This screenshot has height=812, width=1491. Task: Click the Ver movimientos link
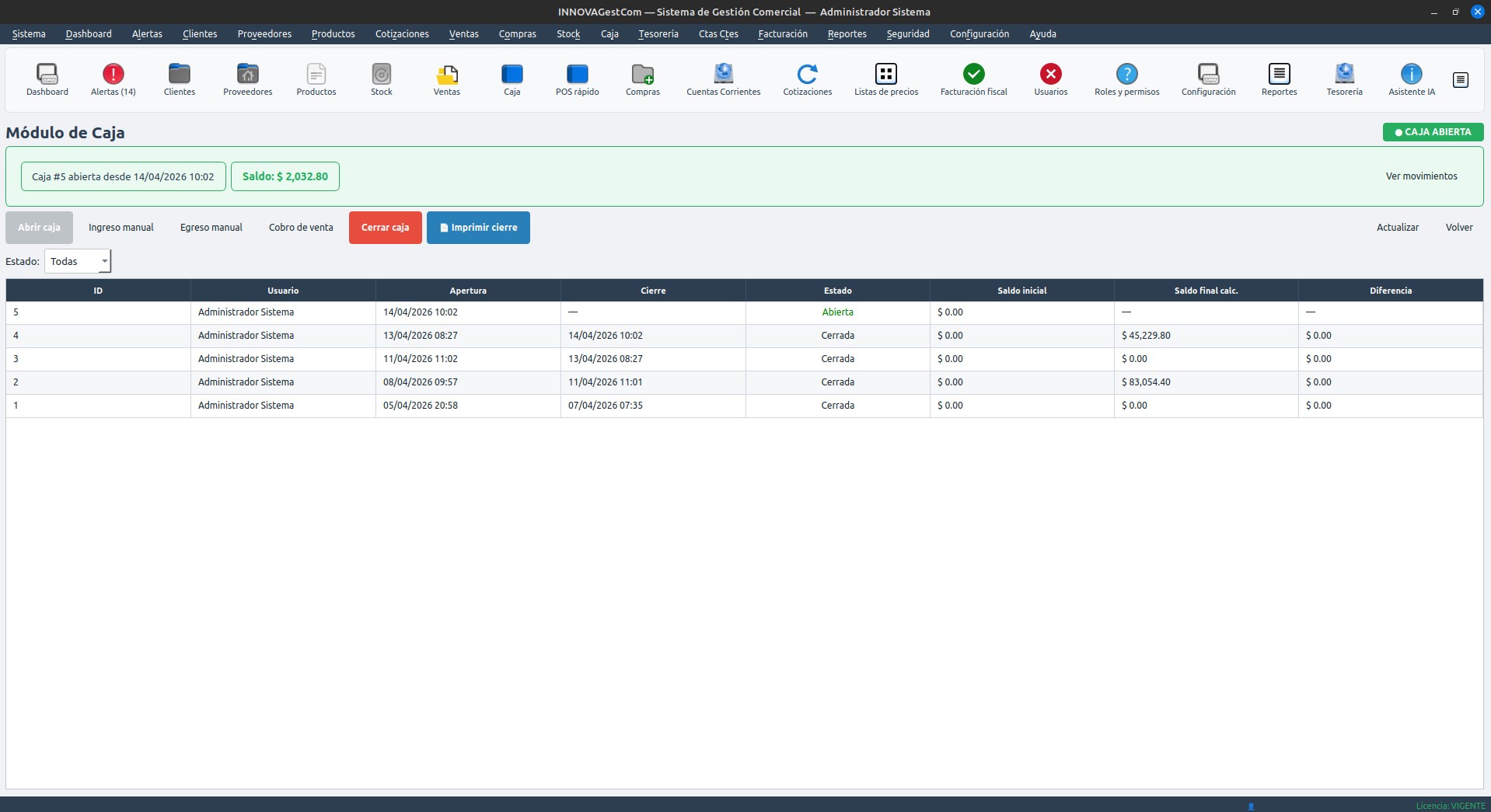1421,176
